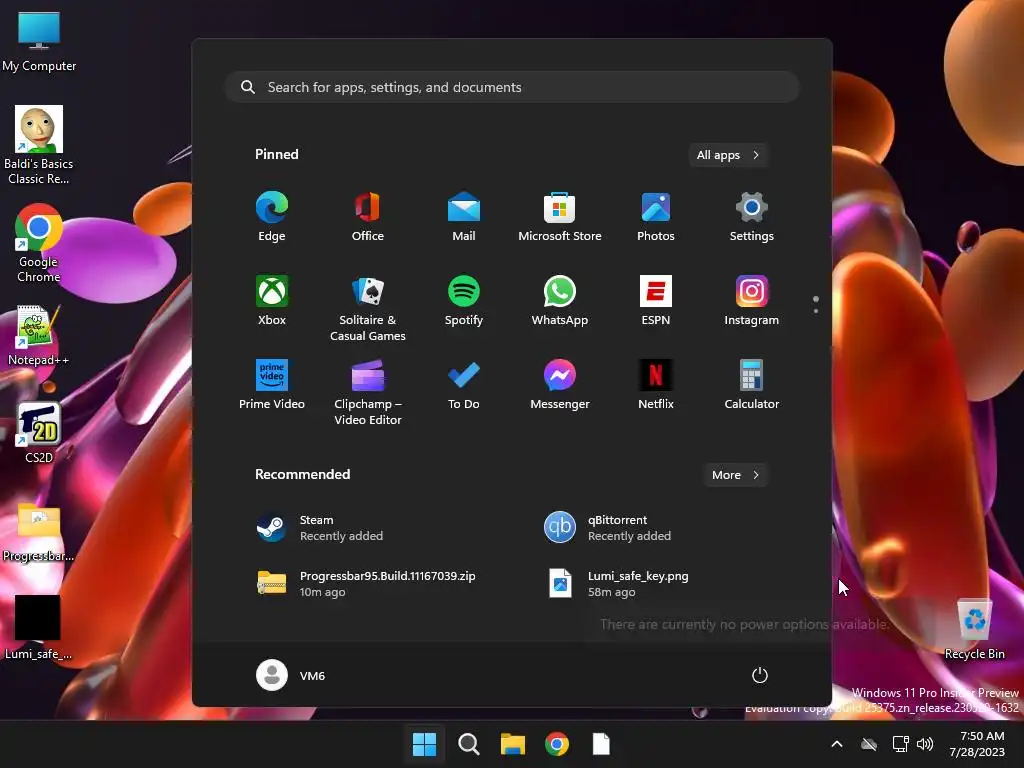Screen dimensions: 1024x768
Task: Launch Prime Video
Action: coord(272,385)
